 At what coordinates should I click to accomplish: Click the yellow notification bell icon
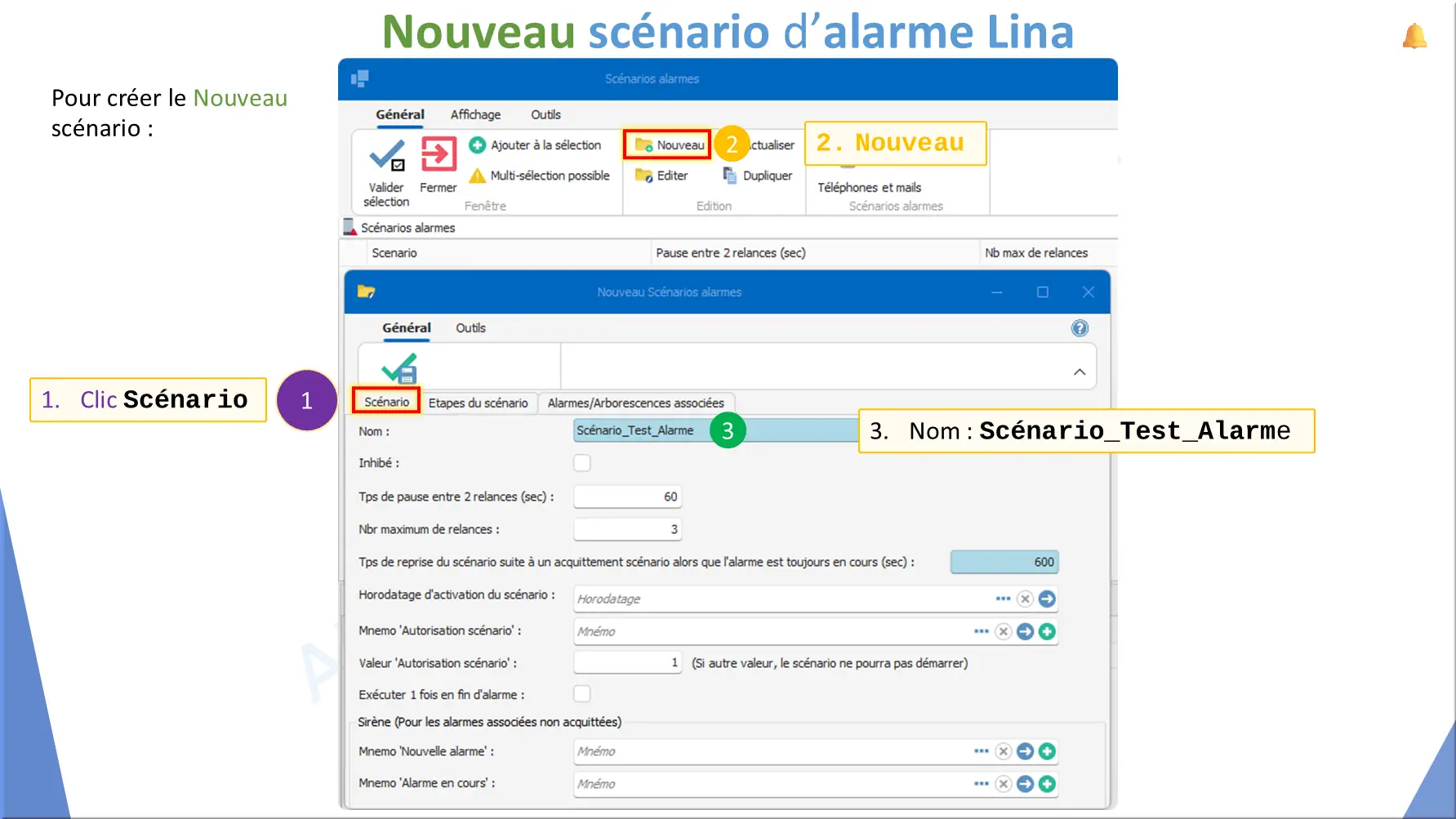point(1414,37)
